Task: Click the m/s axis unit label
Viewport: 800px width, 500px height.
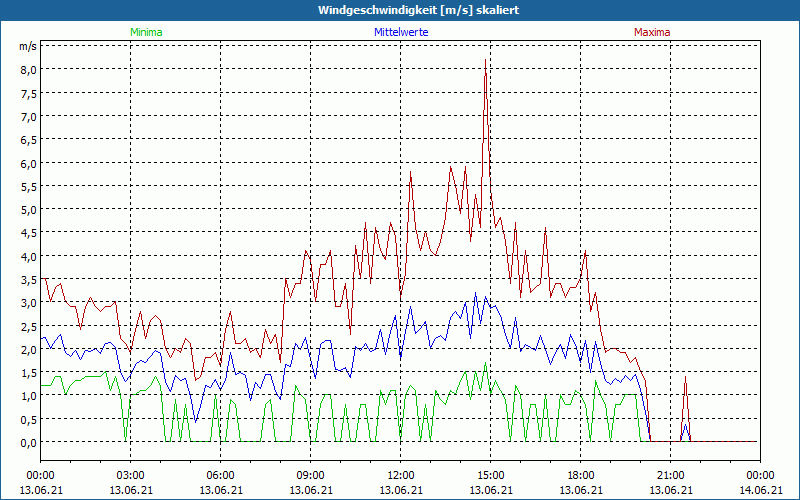Action: pyautogui.click(x=28, y=46)
